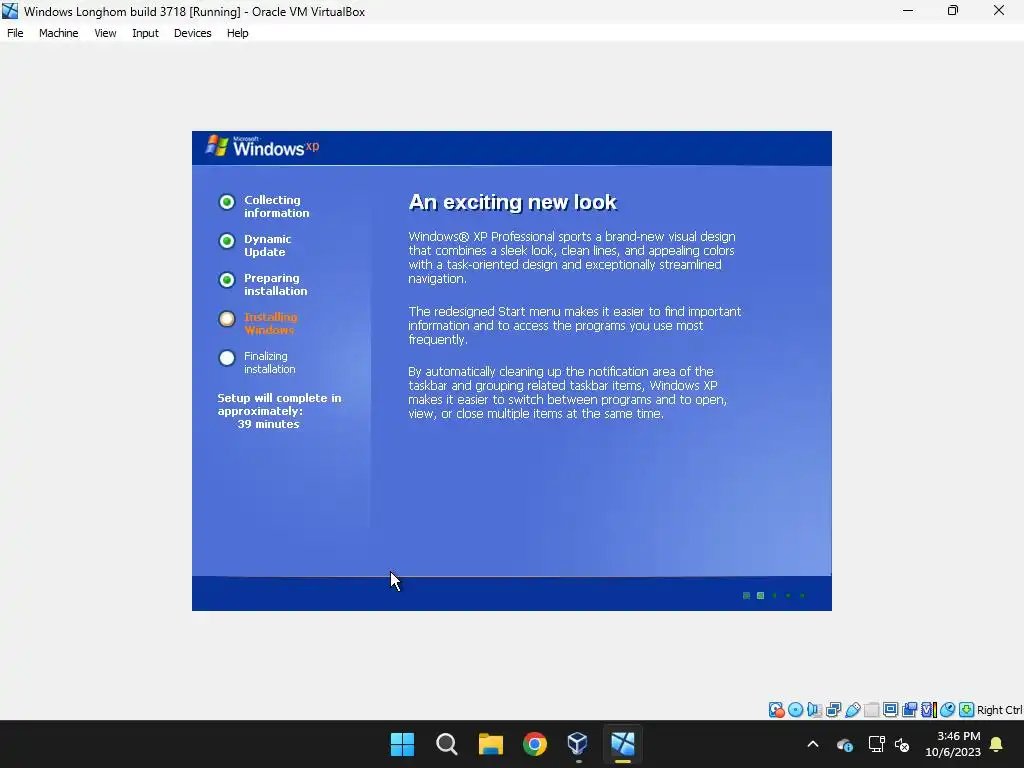Open the notification bell
Image resolution: width=1024 pixels, height=768 pixels.
point(997,744)
